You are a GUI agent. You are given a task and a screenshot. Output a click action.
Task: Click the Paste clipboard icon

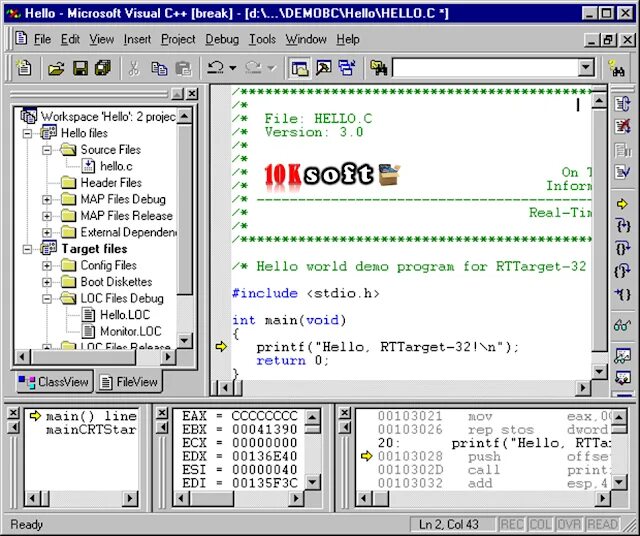pyautogui.click(x=183, y=68)
